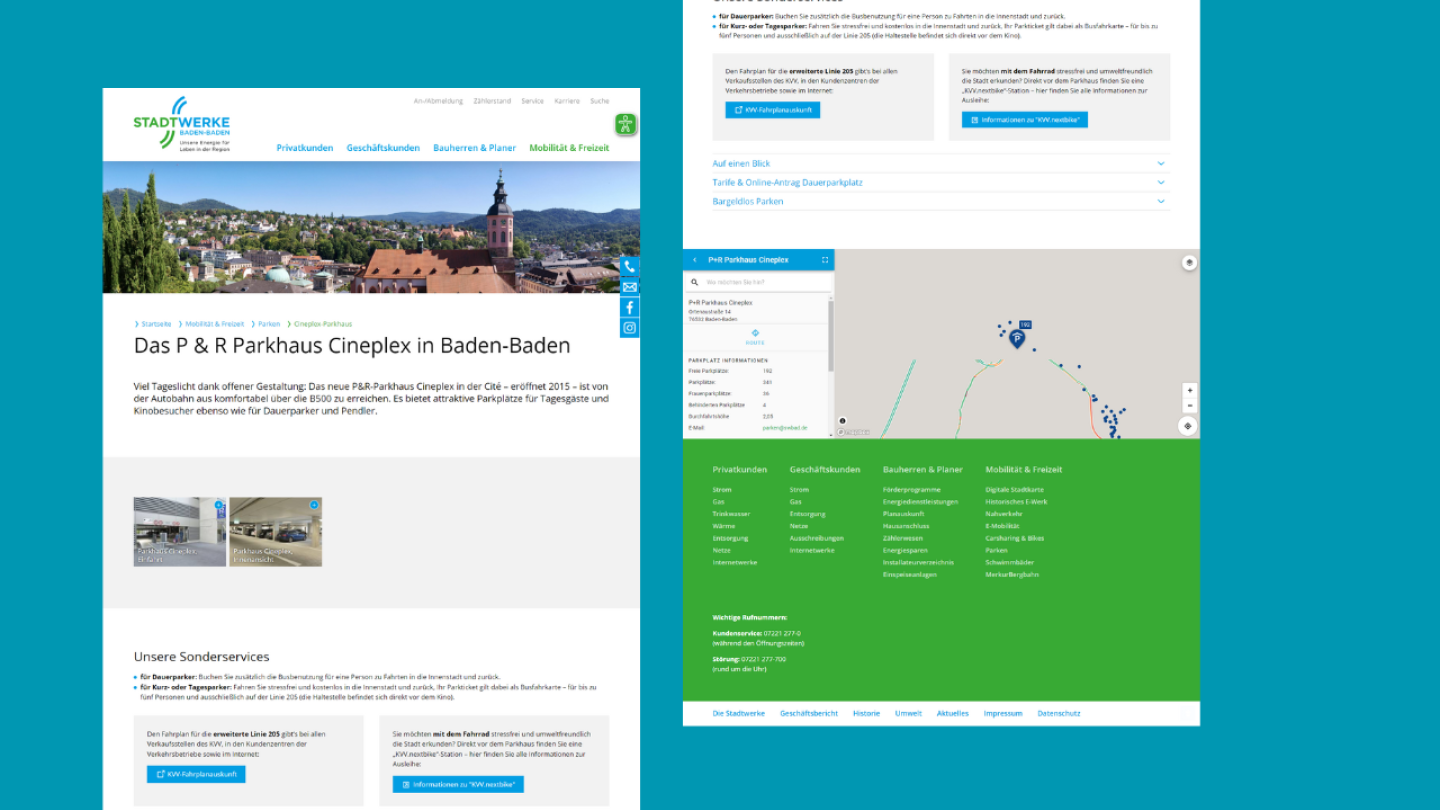
Task: Click the back arrow in map panel header
Action: [x=695, y=260]
